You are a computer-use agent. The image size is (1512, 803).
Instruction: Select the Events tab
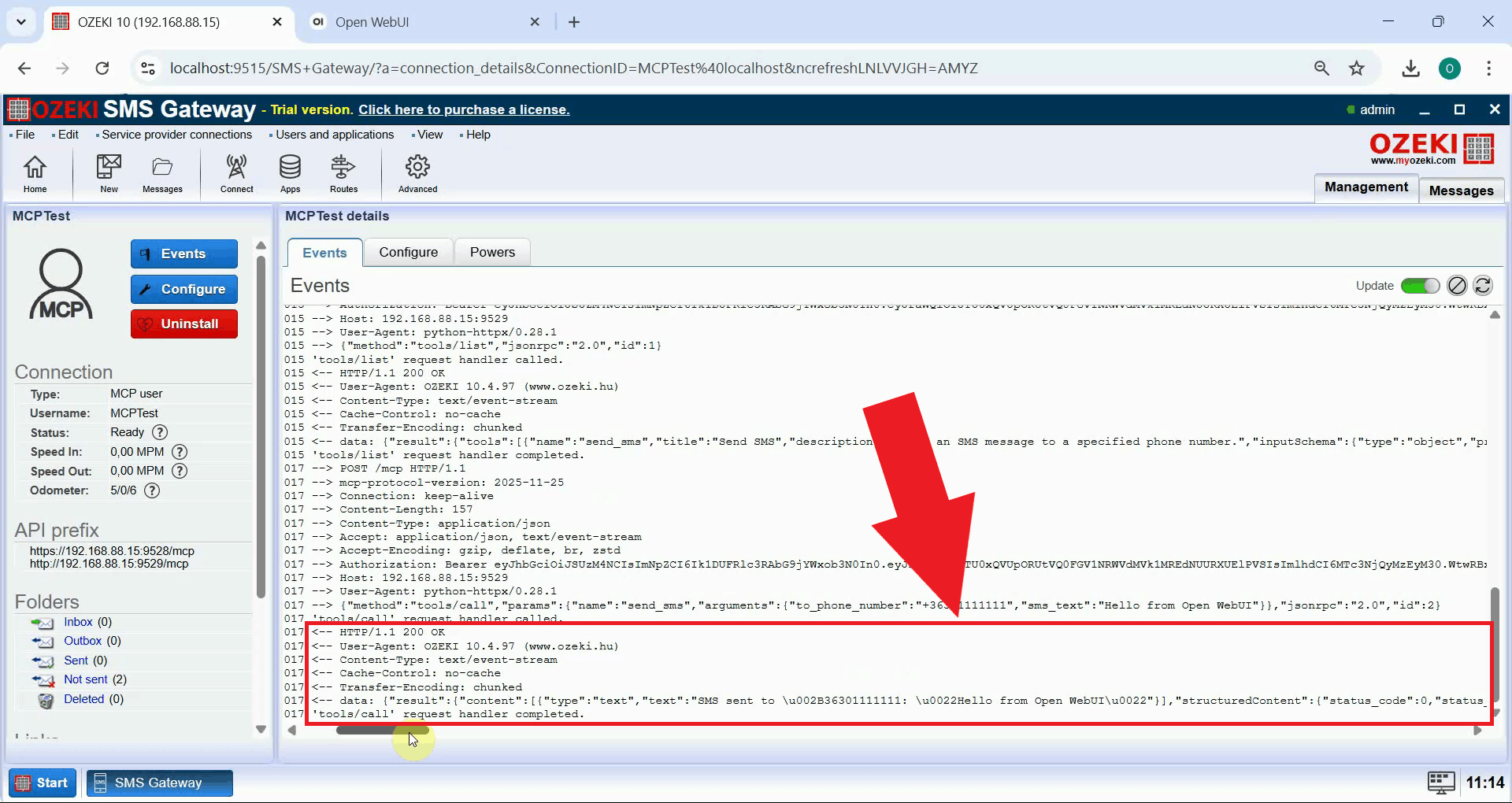point(324,253)
